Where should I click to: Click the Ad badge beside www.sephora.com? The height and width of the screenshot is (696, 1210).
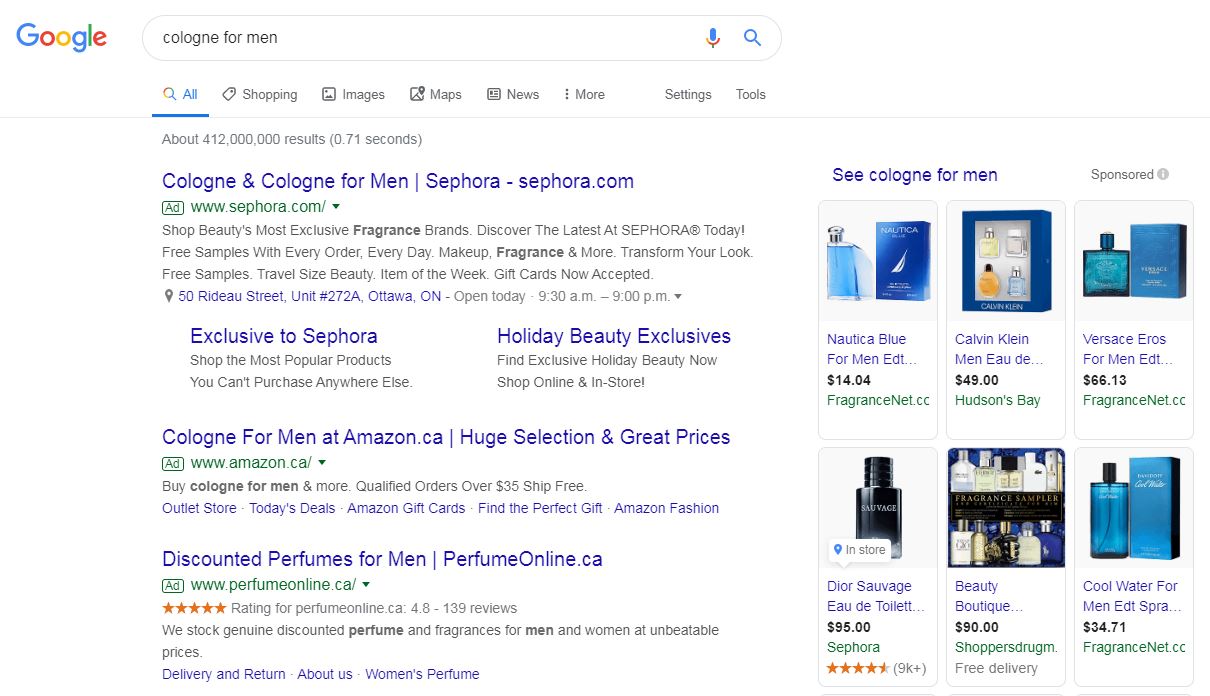click(x=173, y=207)
